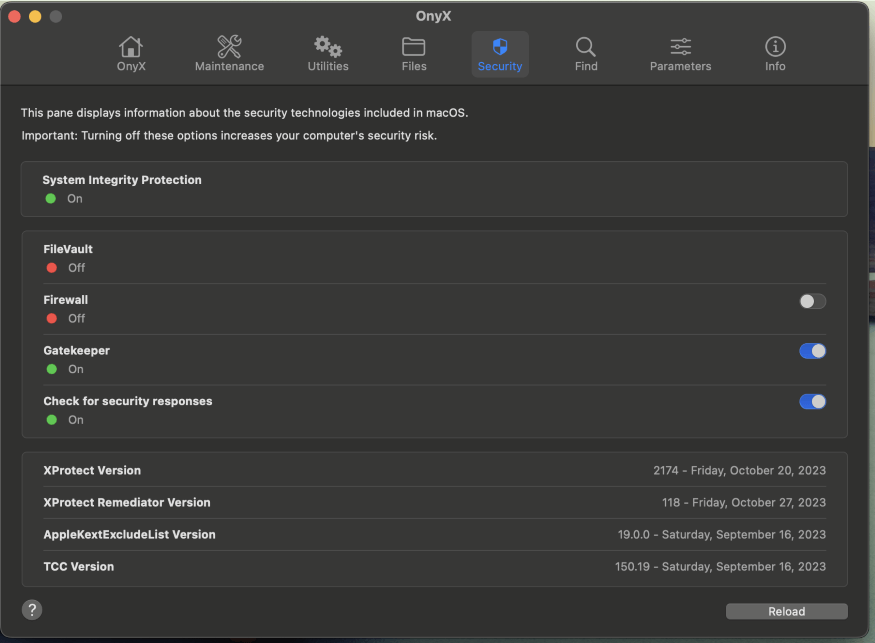Image resolution: width=875 pixels, height=643 pixels.
Task: Go to the Parameters pane
Action: [x=680, y=54]
